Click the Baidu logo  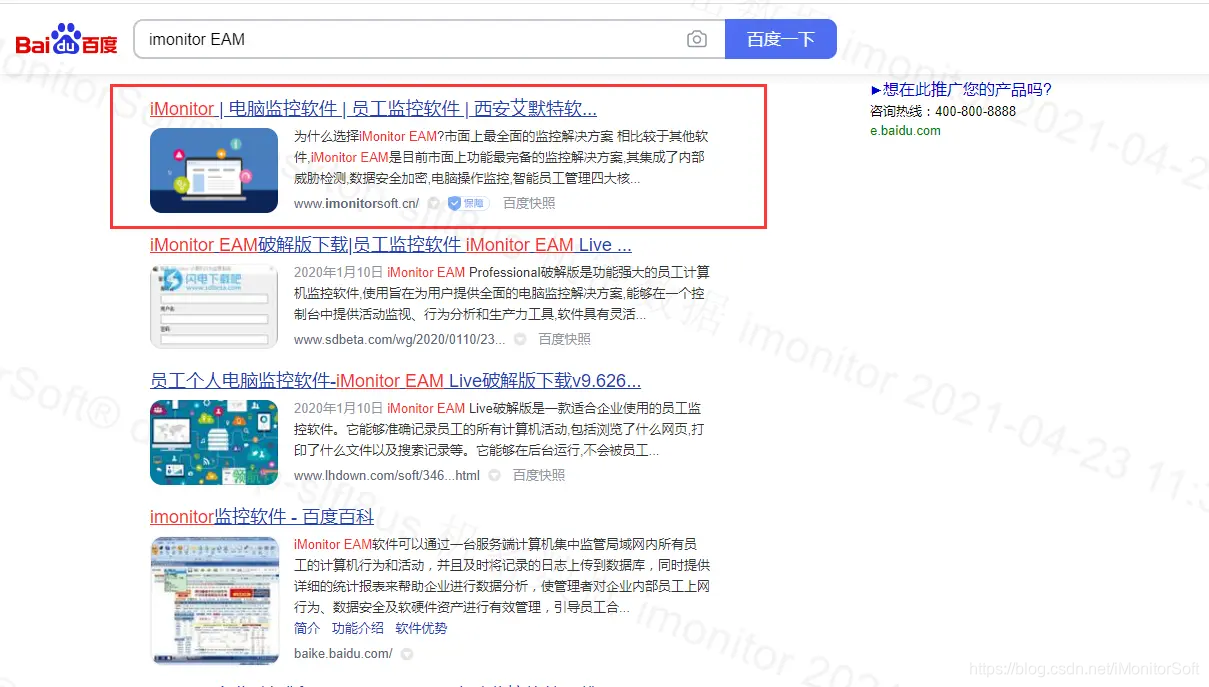(66, 39)
